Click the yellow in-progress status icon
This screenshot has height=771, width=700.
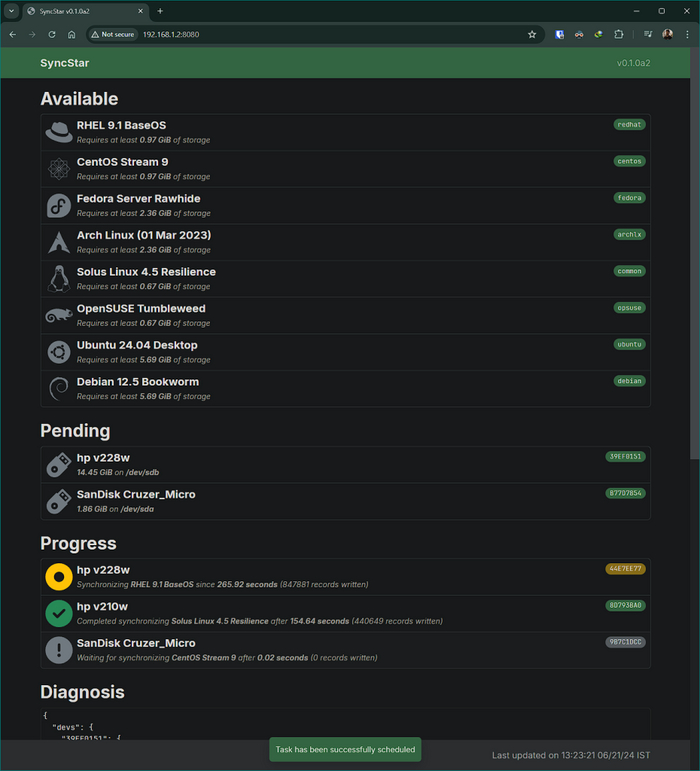[59, 577]
